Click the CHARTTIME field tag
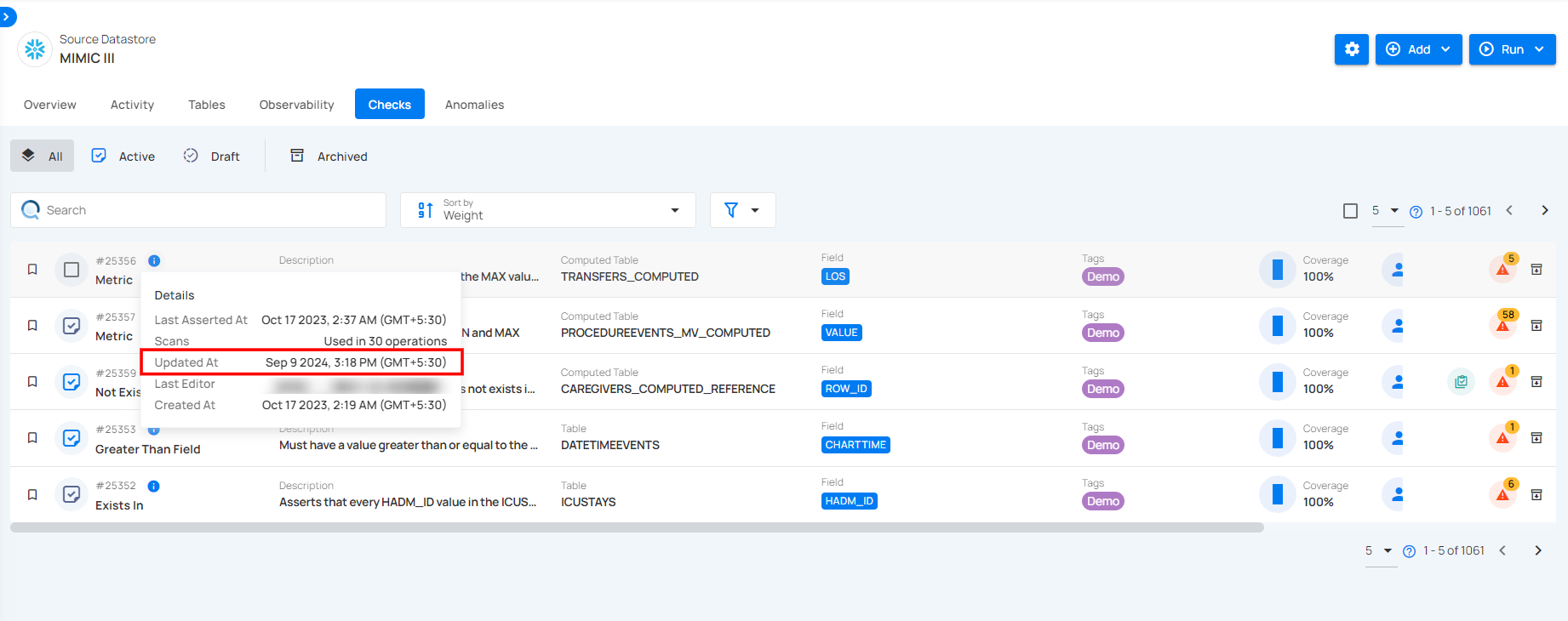1568x621 pixels. [856, 445]
